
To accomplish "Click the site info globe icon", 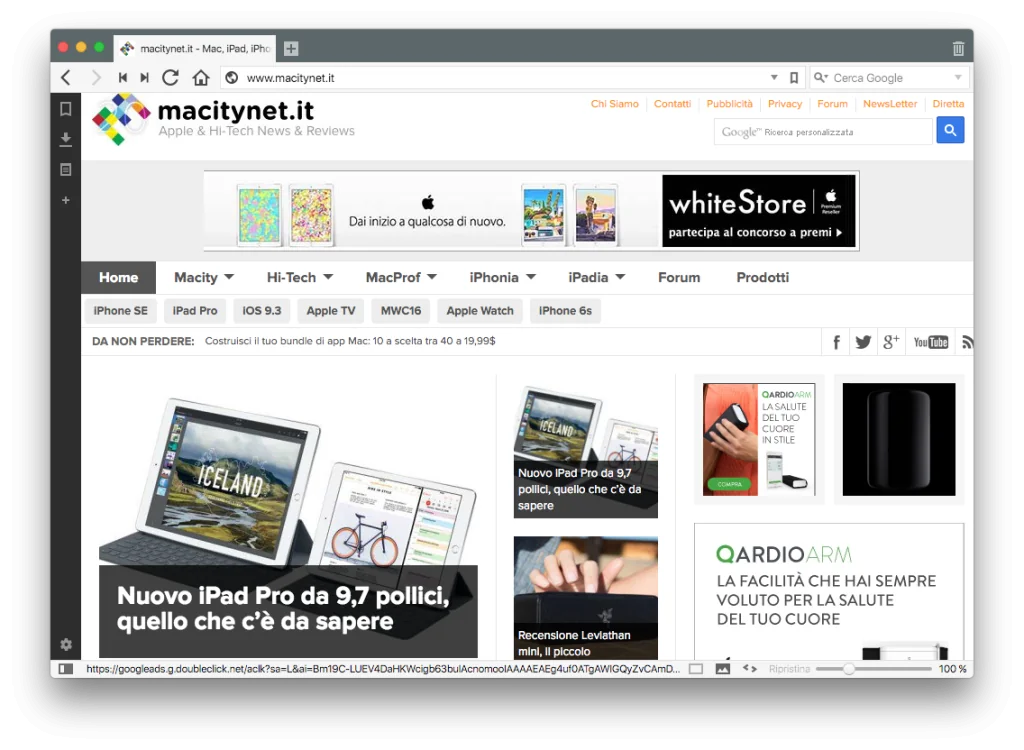I will pos(231,78).
